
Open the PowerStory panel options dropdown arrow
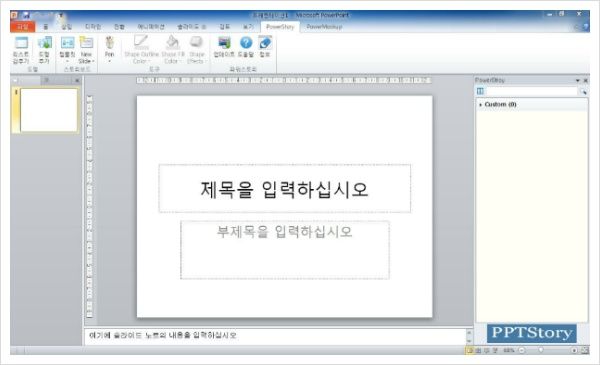pos(577,81)
